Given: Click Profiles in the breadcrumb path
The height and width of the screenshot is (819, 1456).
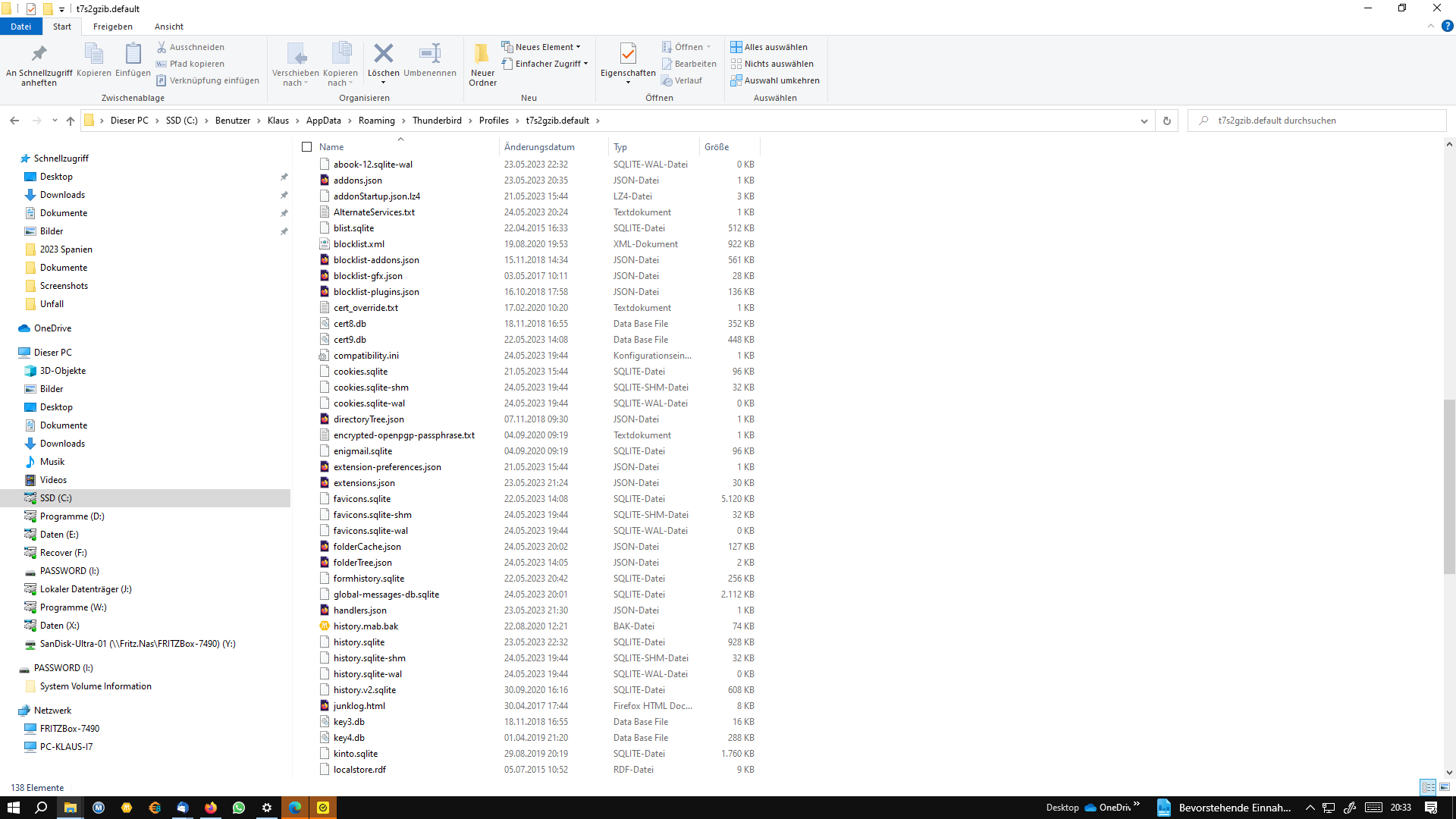Looking at the screenshot, I should [494, 121].
